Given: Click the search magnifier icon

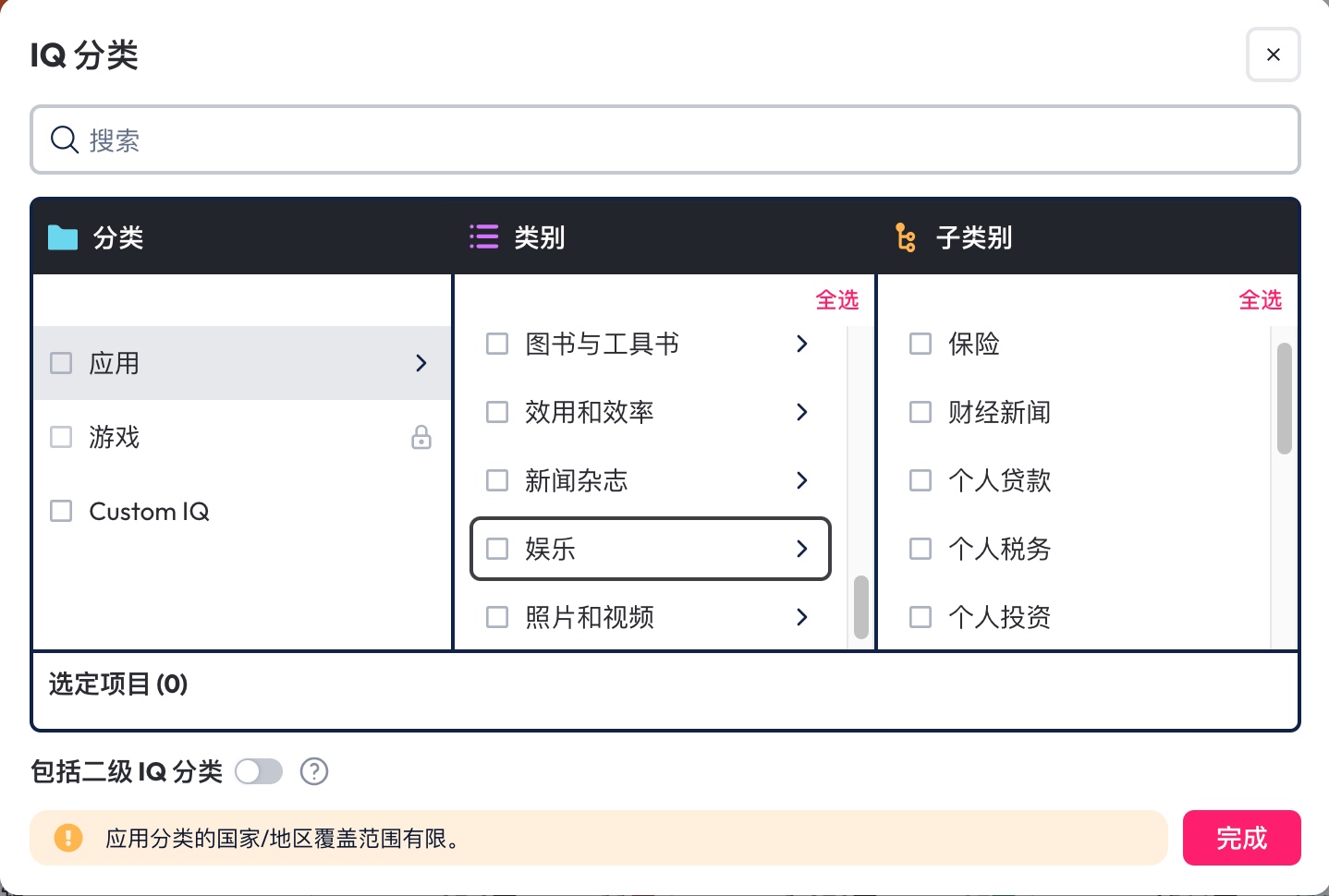Looking at the screenshot, I should point(64,140).
